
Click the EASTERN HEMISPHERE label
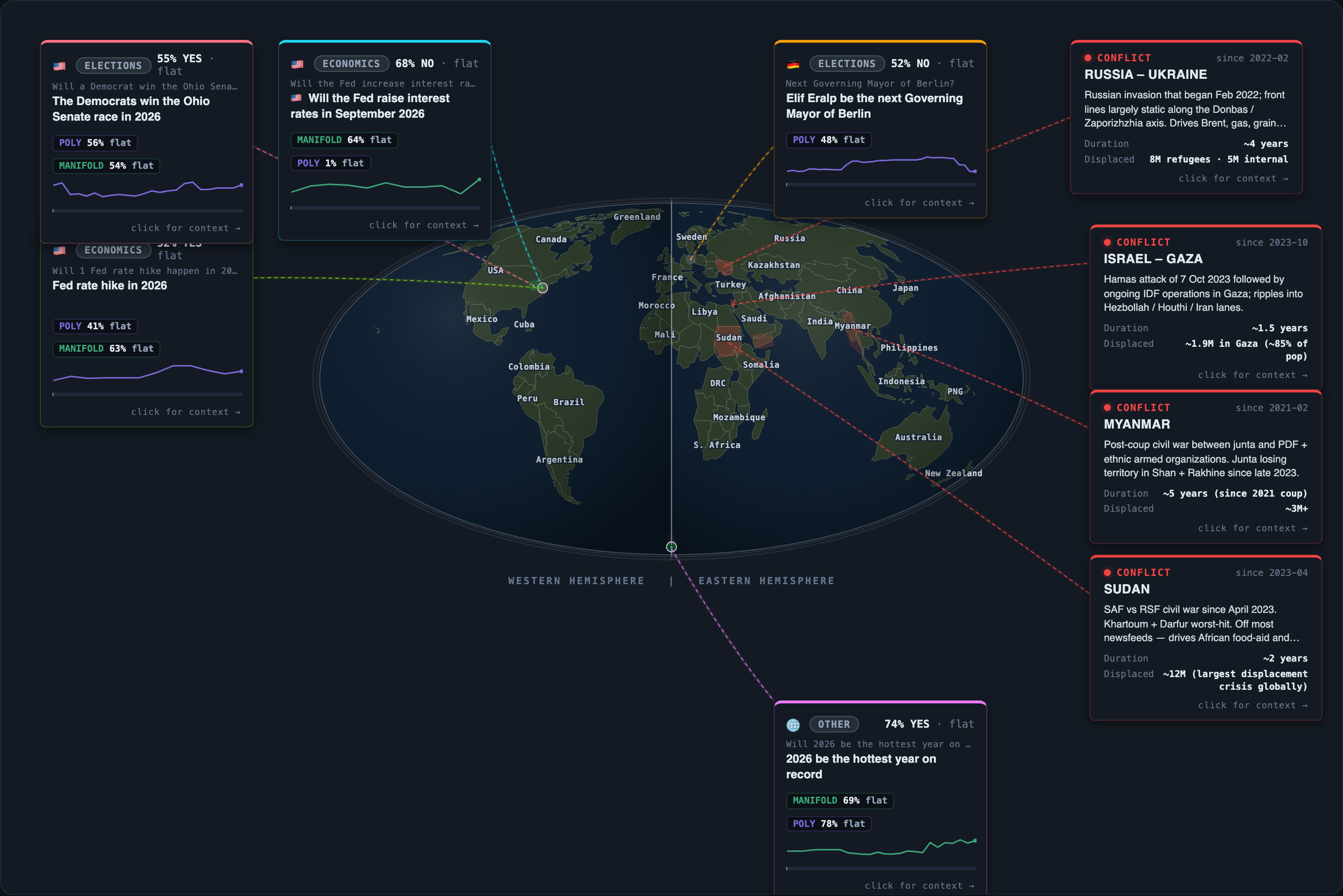coord(766,581)
